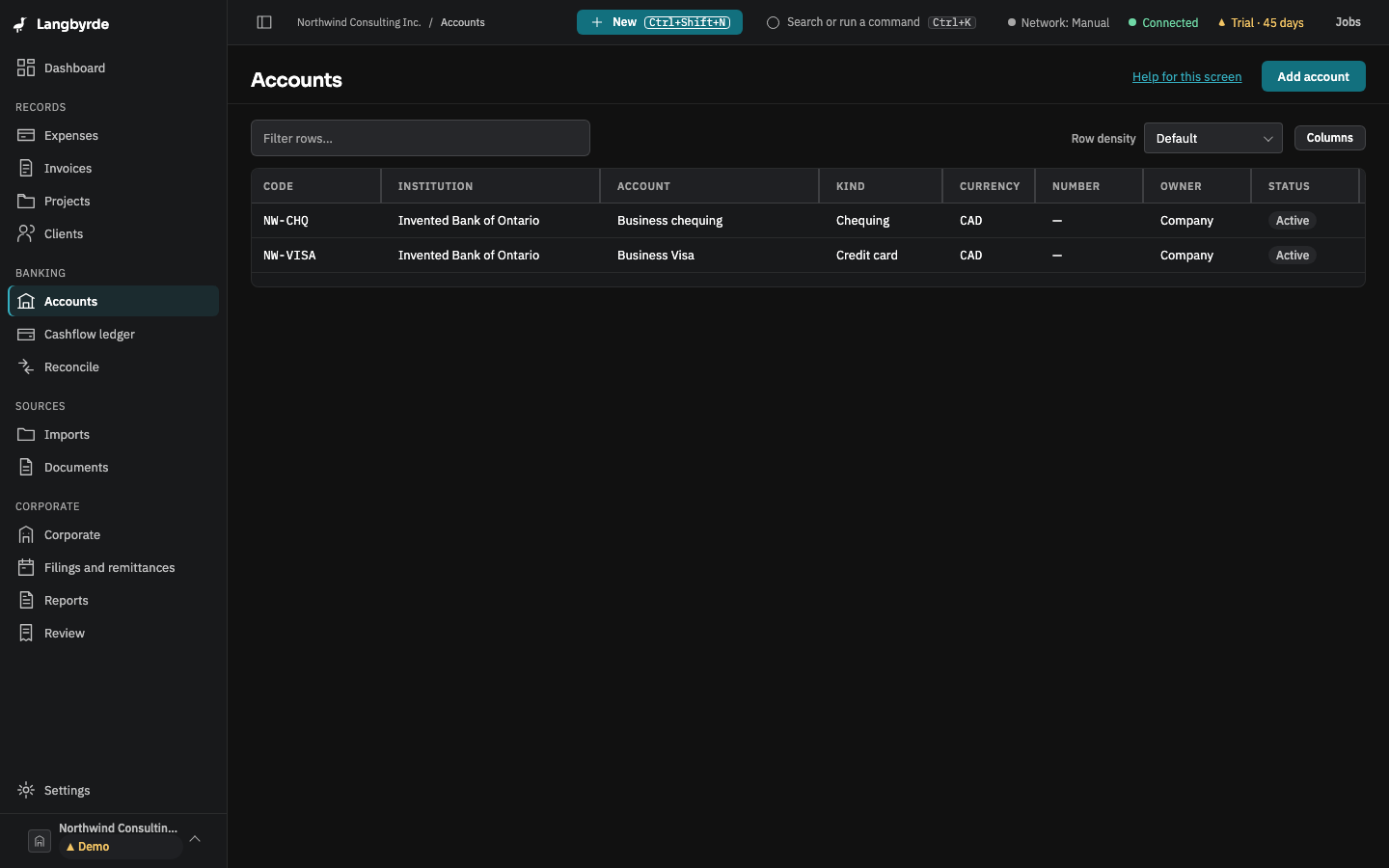Open the Accounts page in sidebar
This screenshot has width=1389, height=868.
tap(114, 301)
